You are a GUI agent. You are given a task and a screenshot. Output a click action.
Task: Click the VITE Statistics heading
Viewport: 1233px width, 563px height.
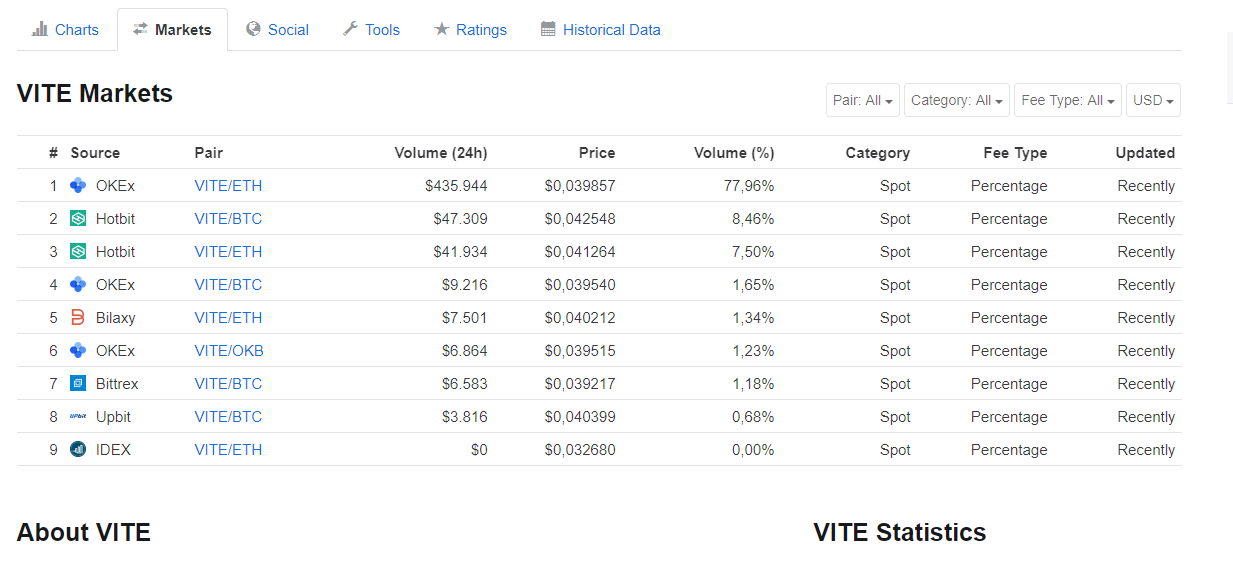[900, 533]
